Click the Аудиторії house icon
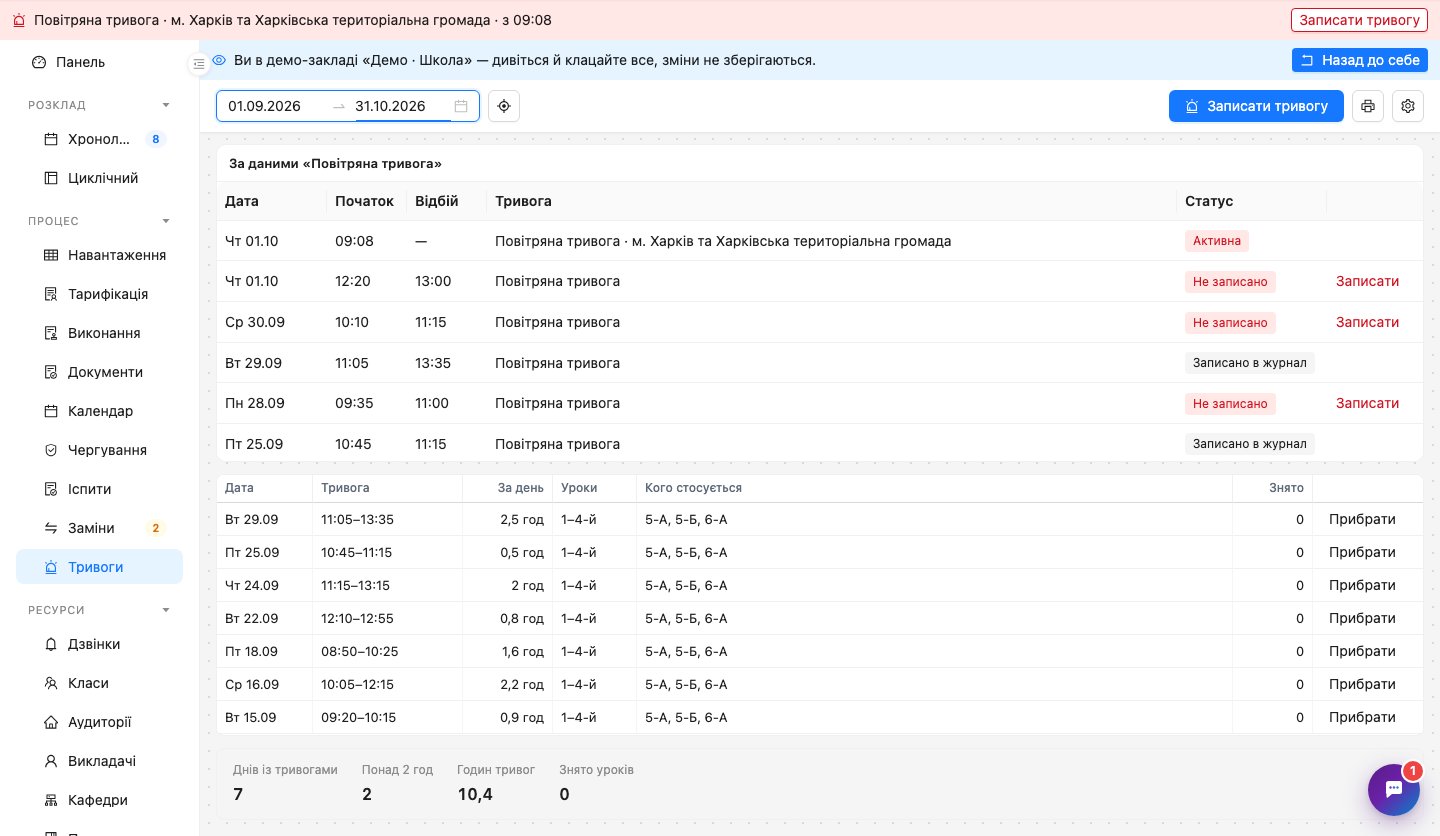 [x=51, y=722]
